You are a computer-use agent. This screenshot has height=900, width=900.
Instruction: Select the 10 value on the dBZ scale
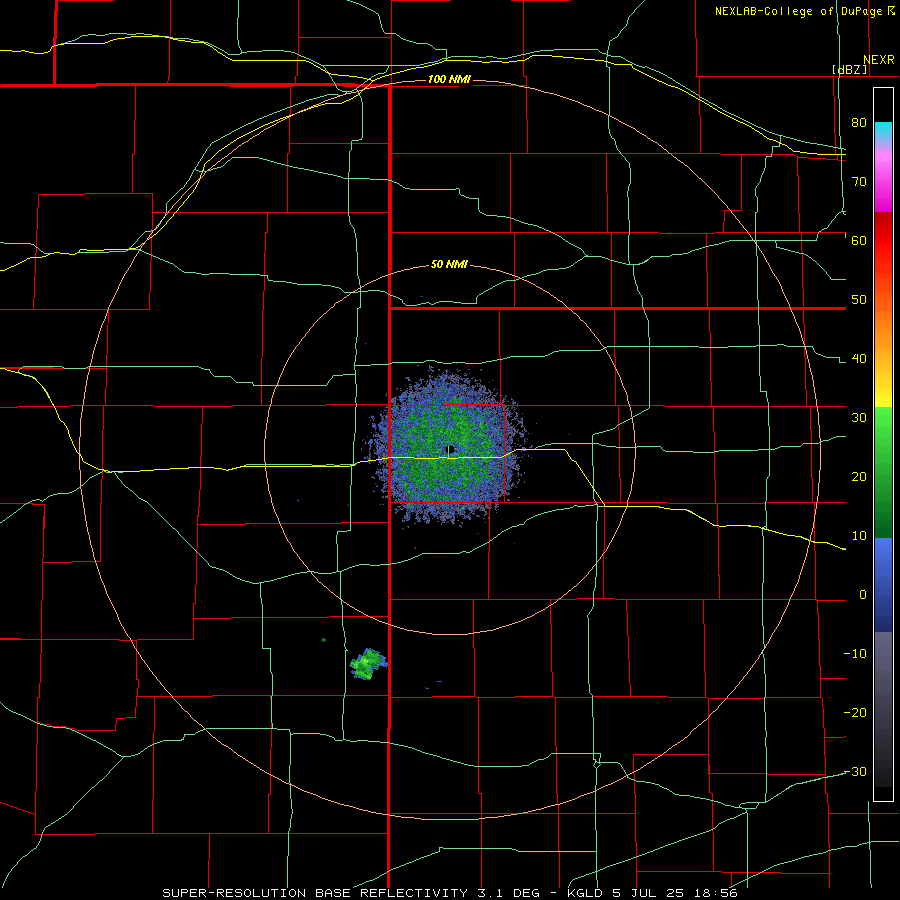coord(859,536)
